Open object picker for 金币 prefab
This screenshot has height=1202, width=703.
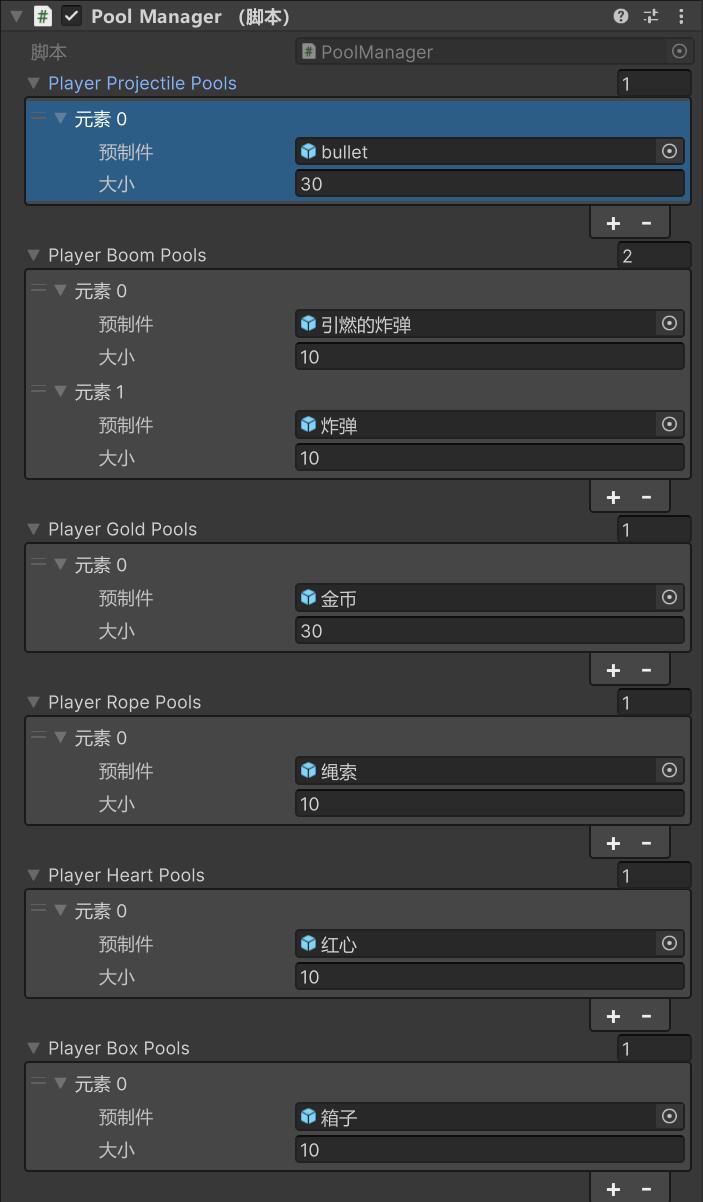670,597
